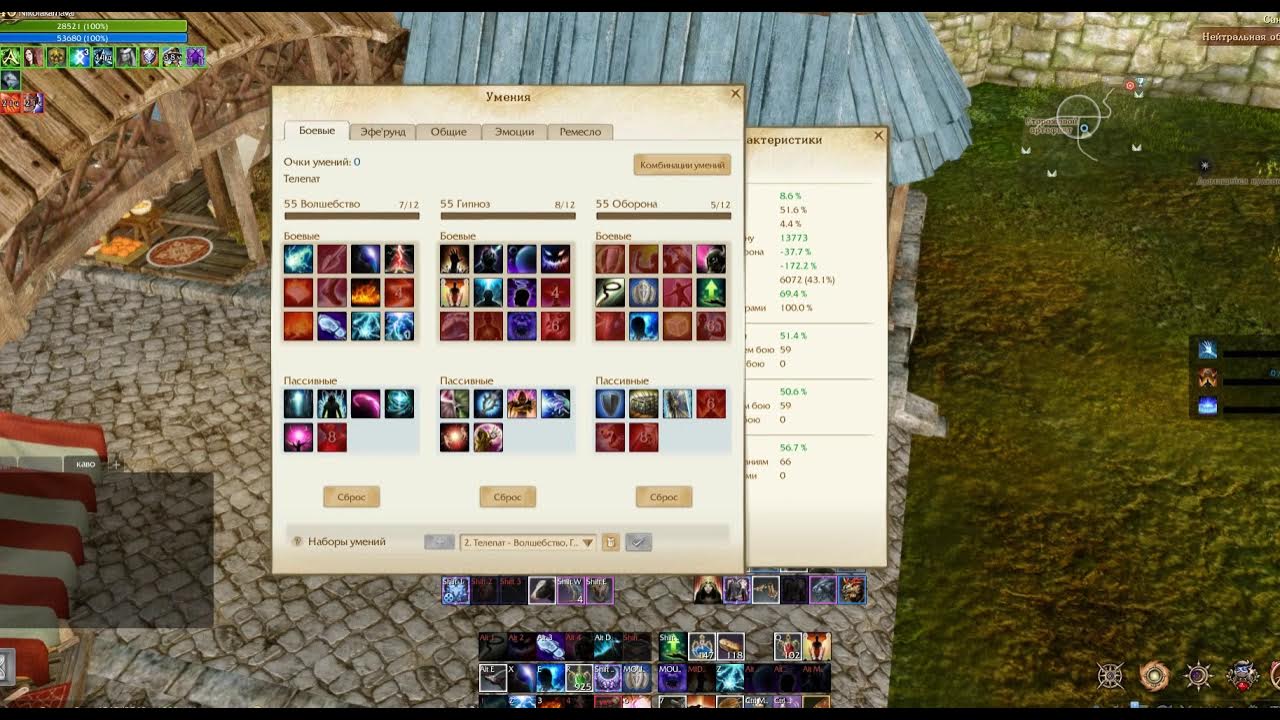Reset Гипноз skills with Сброс
Image resolution: width=1280 pixels, height=720 pixels.
[508, 497]
